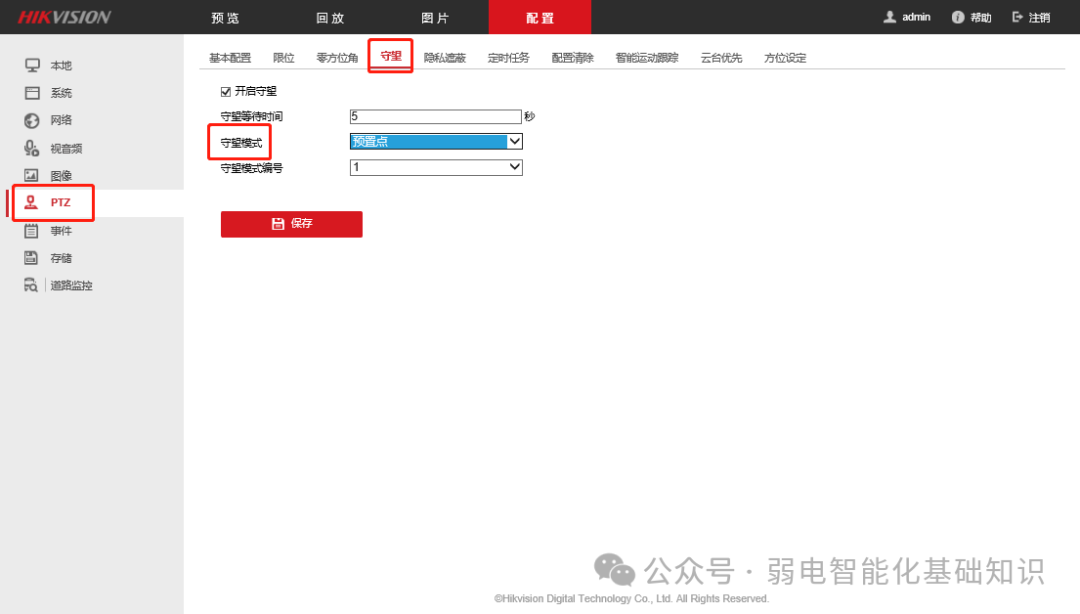Toggle the 开启守望 checkbox

[225, 92]
